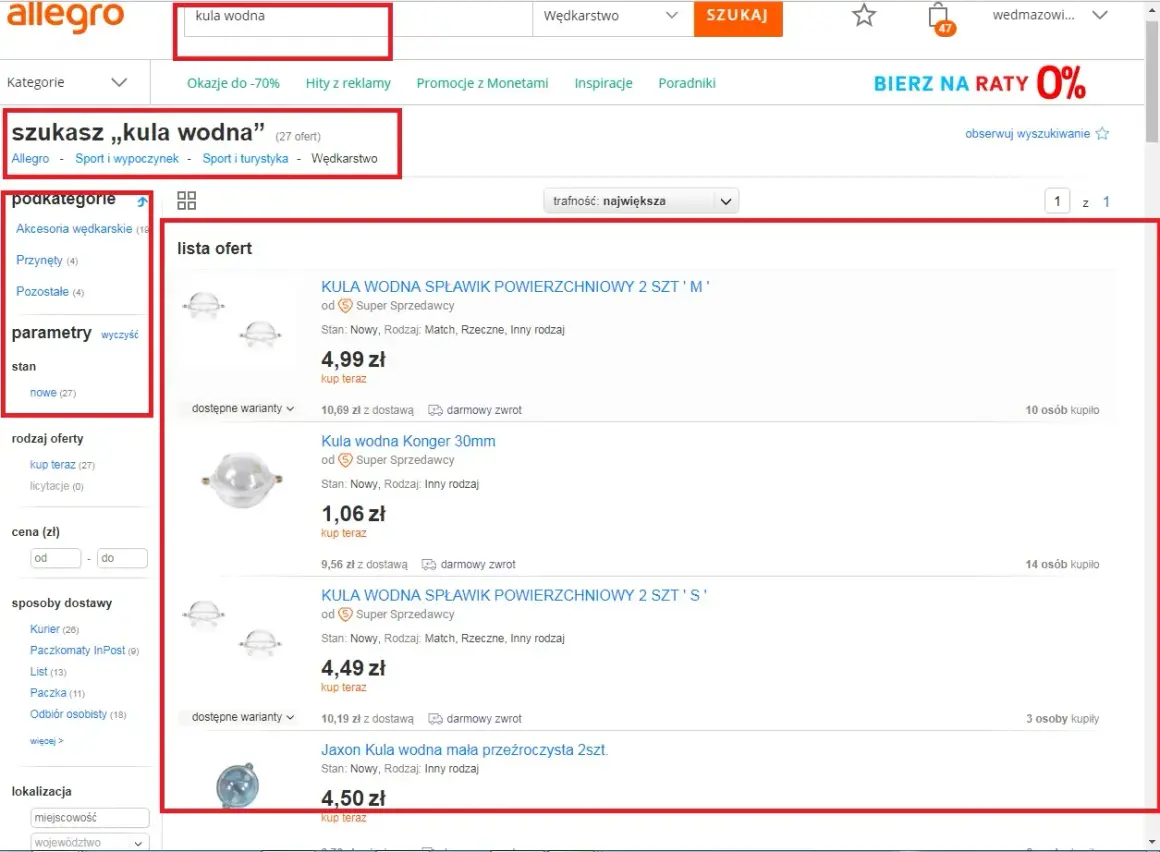Image resolution: width=1160 pixels, height=852 pixels.
Task: Open Jaxon kula wodna thumbnail
Action: pos(237,785)
